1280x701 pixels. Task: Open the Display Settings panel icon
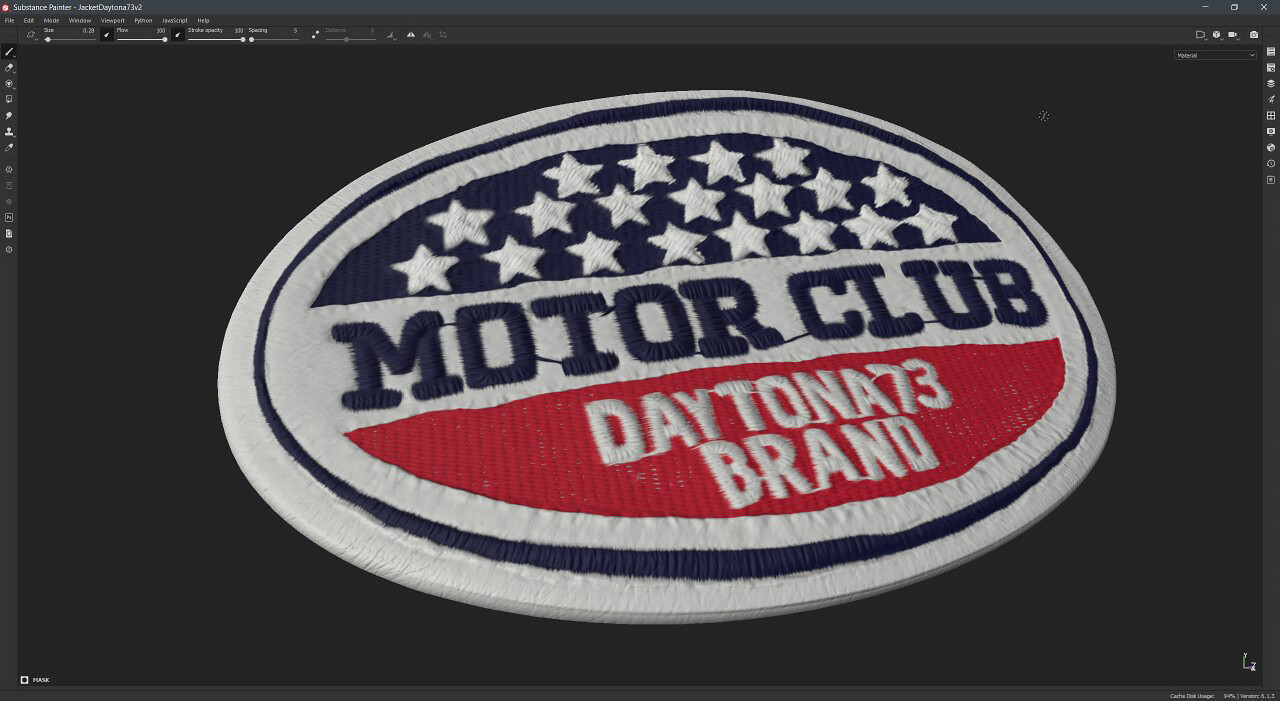click(1271, 131)
